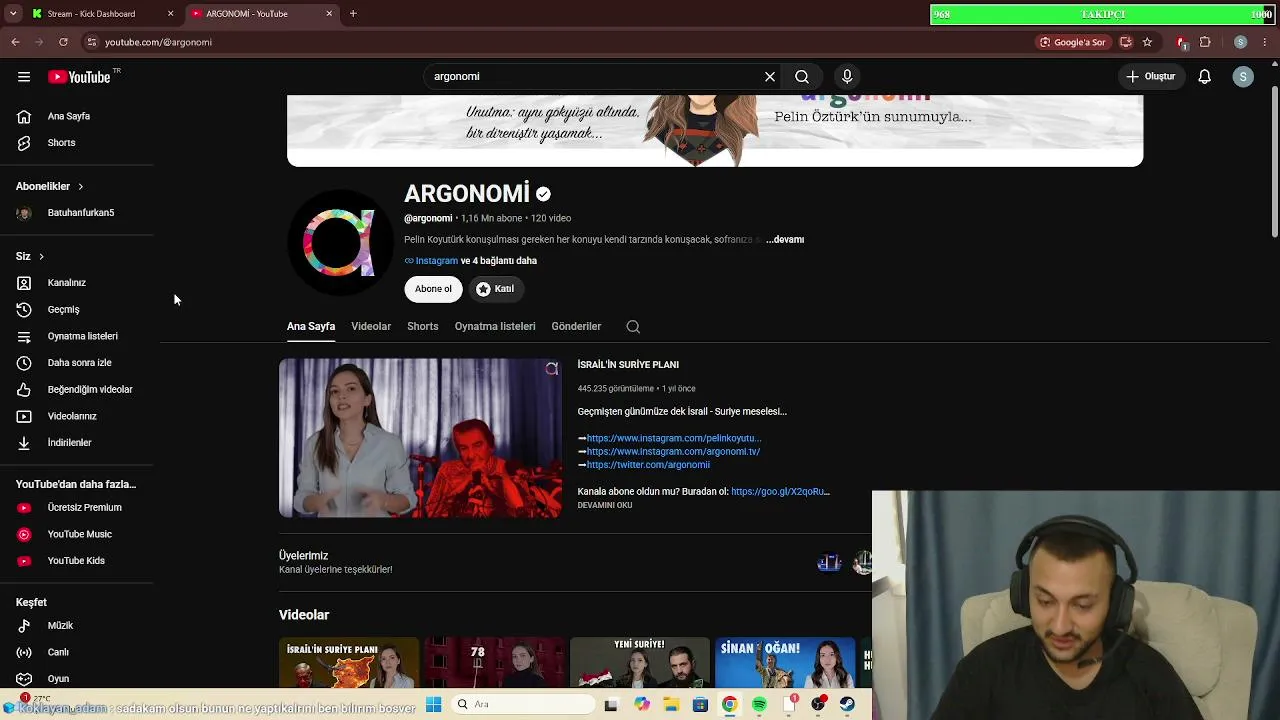1280x720 pixels.
Task: Open the YENİ SURİYE video thumbnail
Action: point(640,663)
